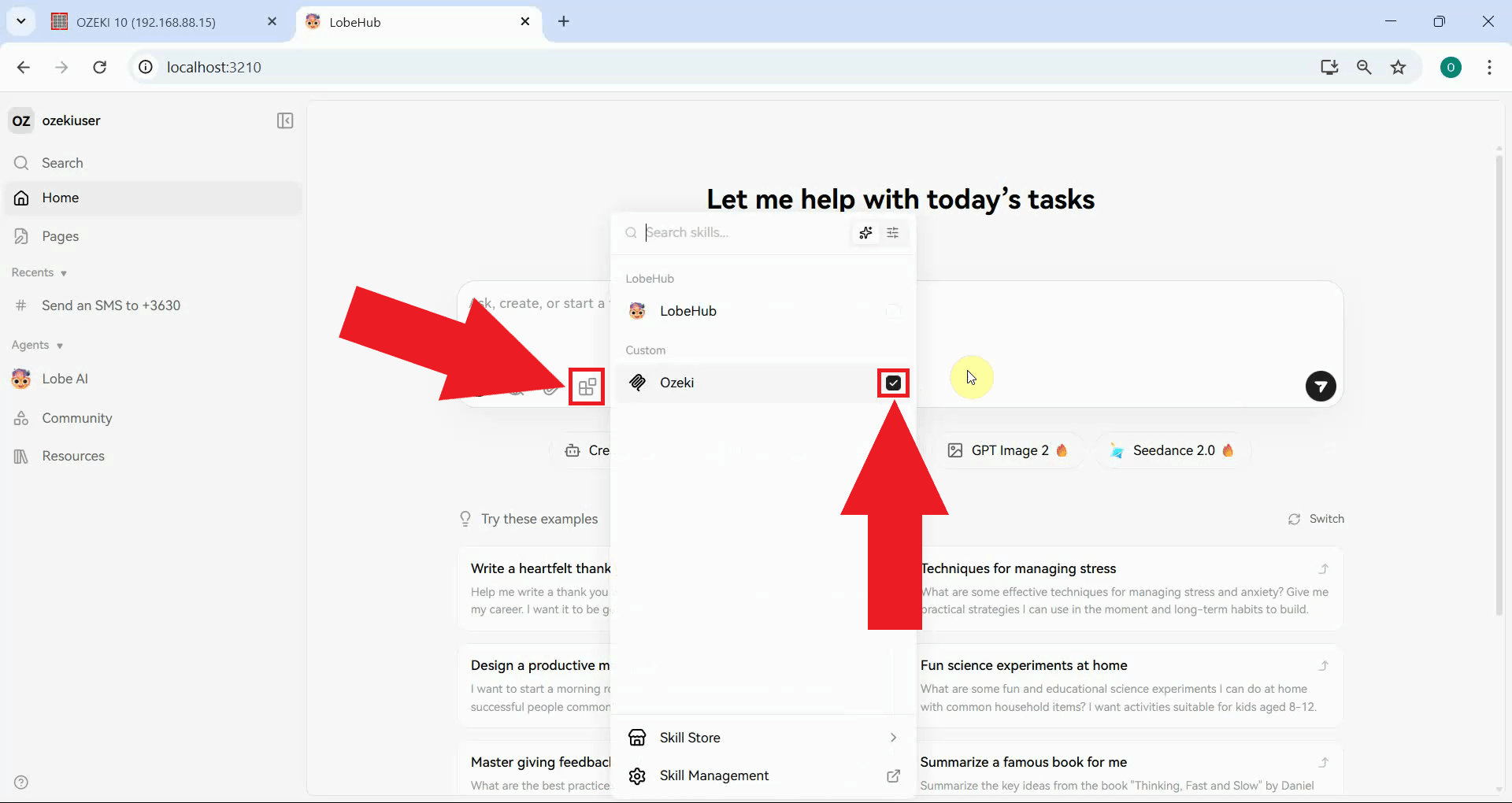This screenshot has width=1512, height=803.
Task: Open Skill Store menu entry
Action: pos(763,738)
